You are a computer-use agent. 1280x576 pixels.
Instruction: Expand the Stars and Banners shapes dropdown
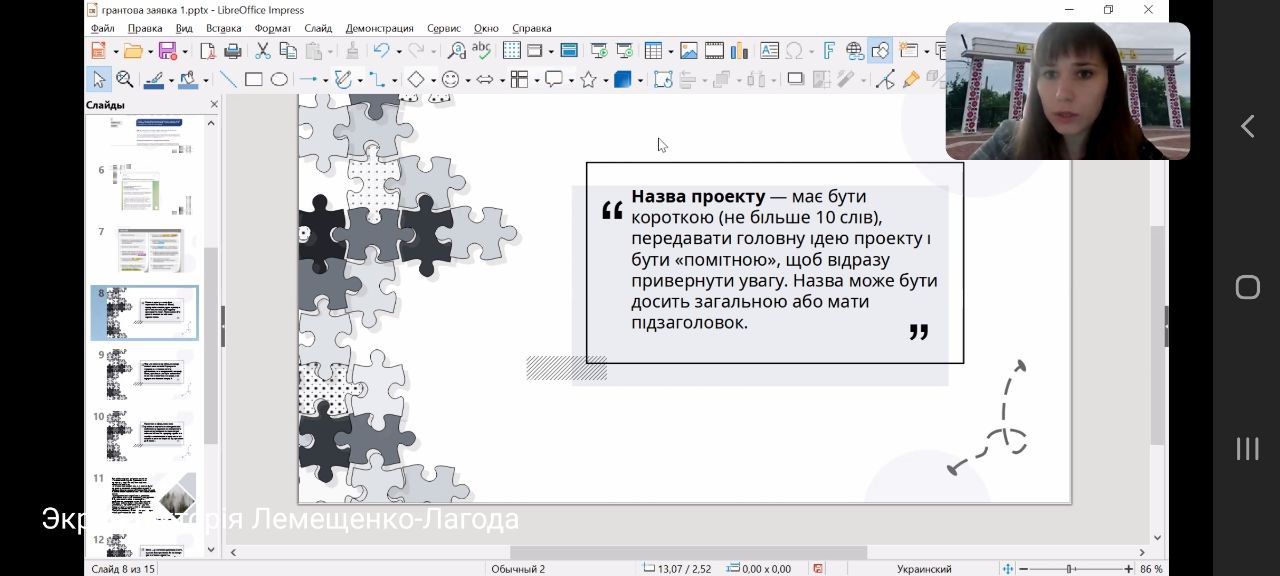(605, 80)
